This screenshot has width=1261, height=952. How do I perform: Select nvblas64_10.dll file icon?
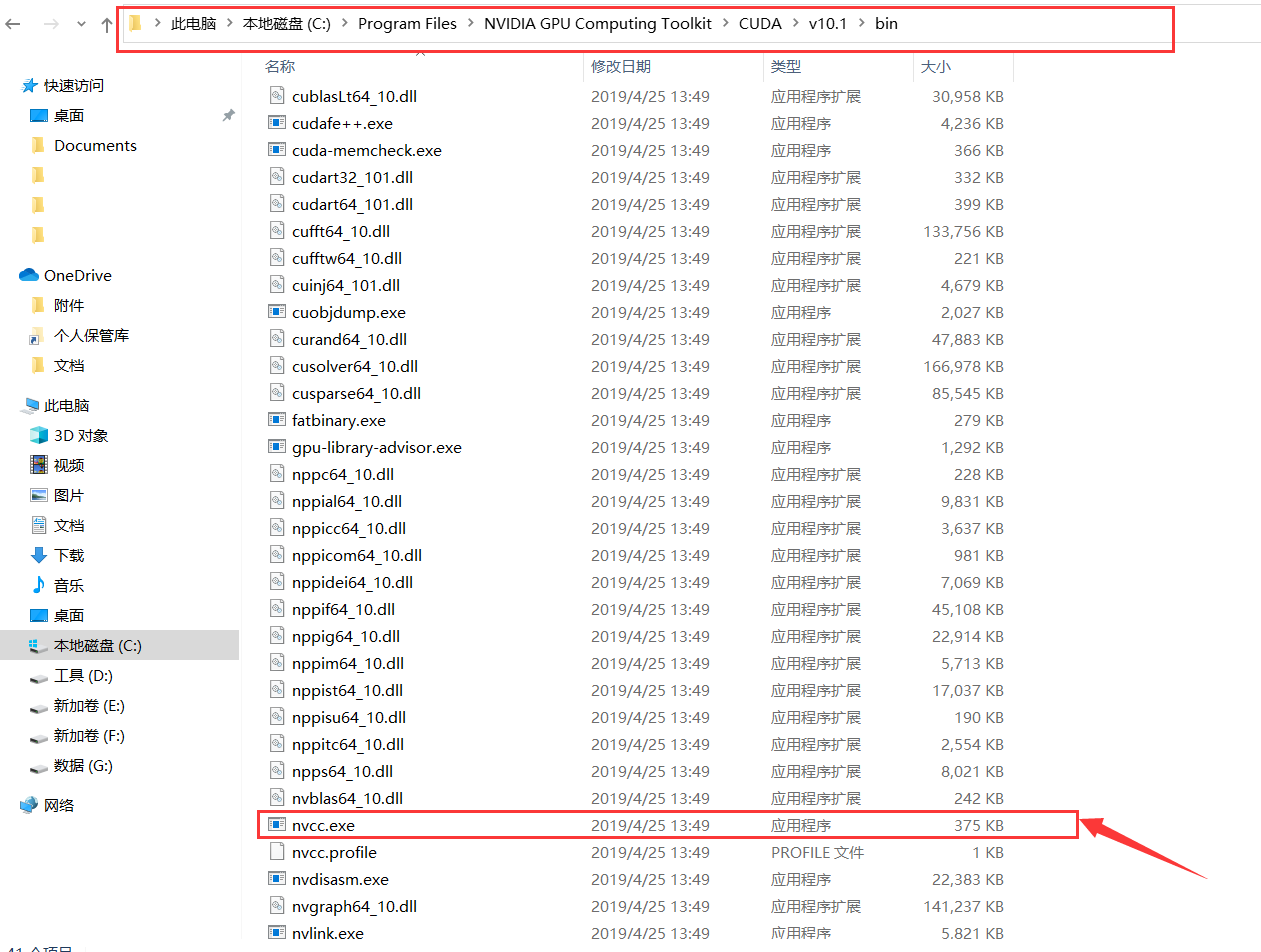(277, 798)
